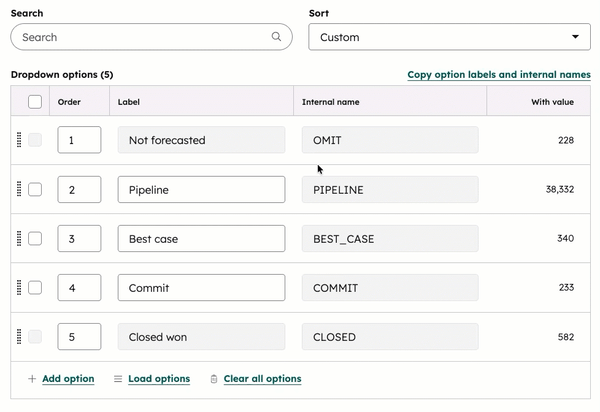Click the CLOSED internal name field
Image resolution: width=600 pixels, height=412 pixels.
(x=390, y=337)
